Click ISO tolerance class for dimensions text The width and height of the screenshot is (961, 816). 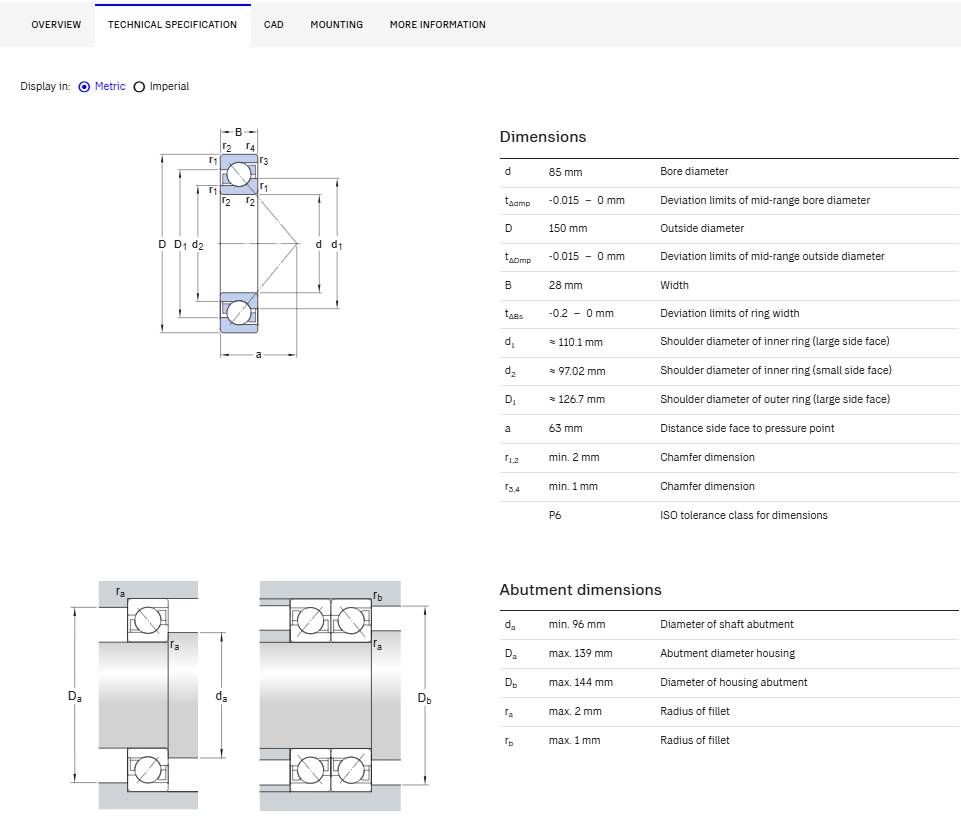pos(743,516)
